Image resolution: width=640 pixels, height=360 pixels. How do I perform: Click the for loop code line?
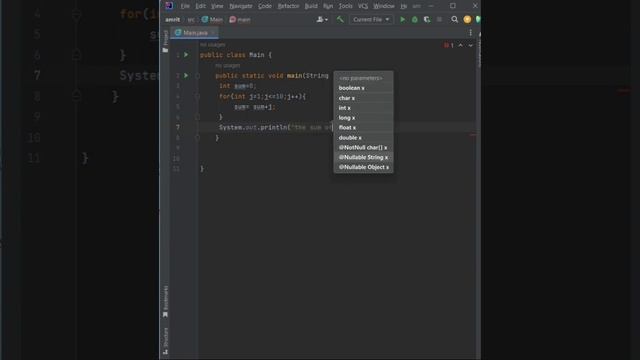point(262,96)
